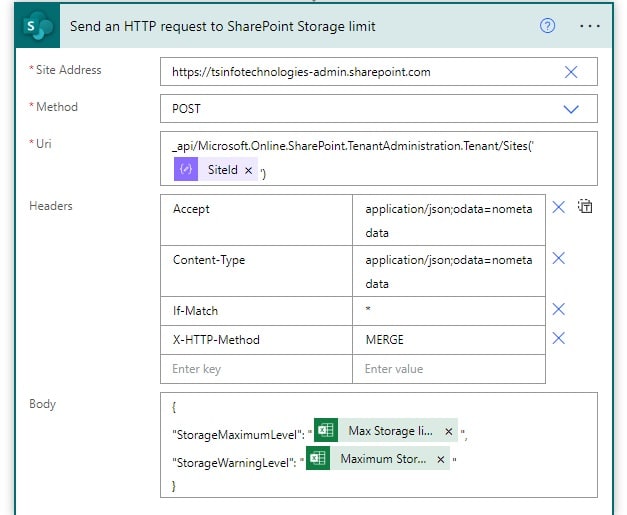Click the Enter value placeholder field

pos(449,369)
